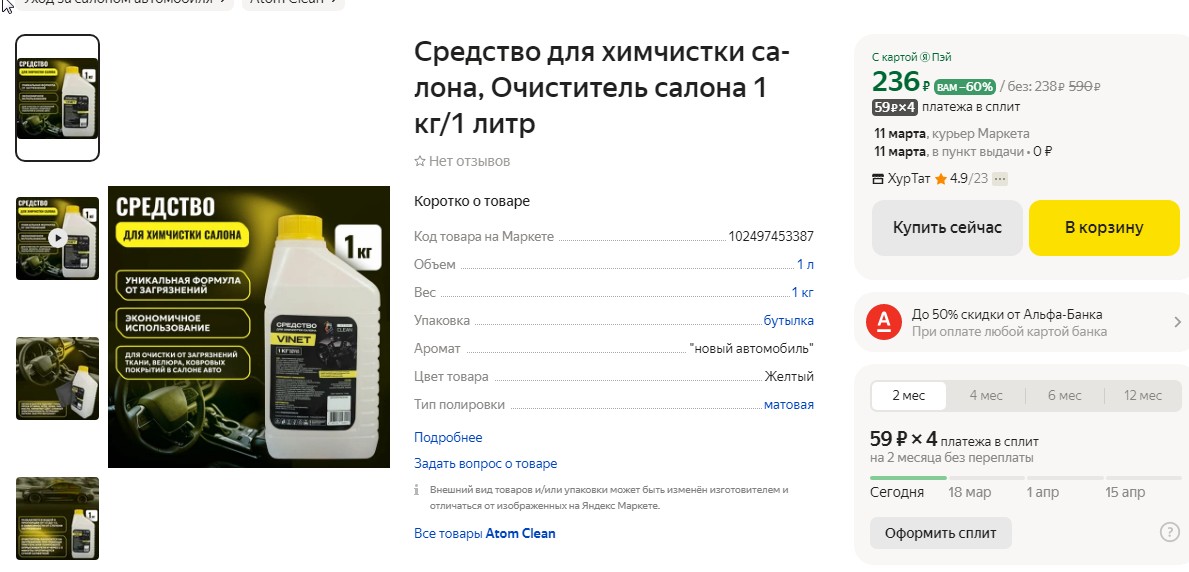Click the orange seller rating star
The width and height of the screenshot is (1189, 572).
941,180
